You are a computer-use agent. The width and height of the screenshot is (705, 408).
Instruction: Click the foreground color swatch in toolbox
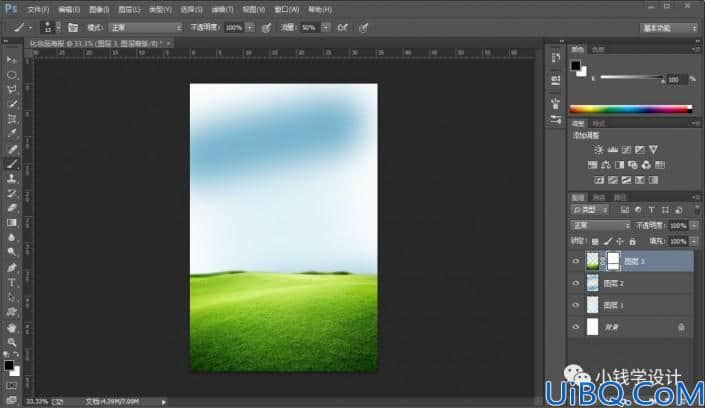(9, 365)
